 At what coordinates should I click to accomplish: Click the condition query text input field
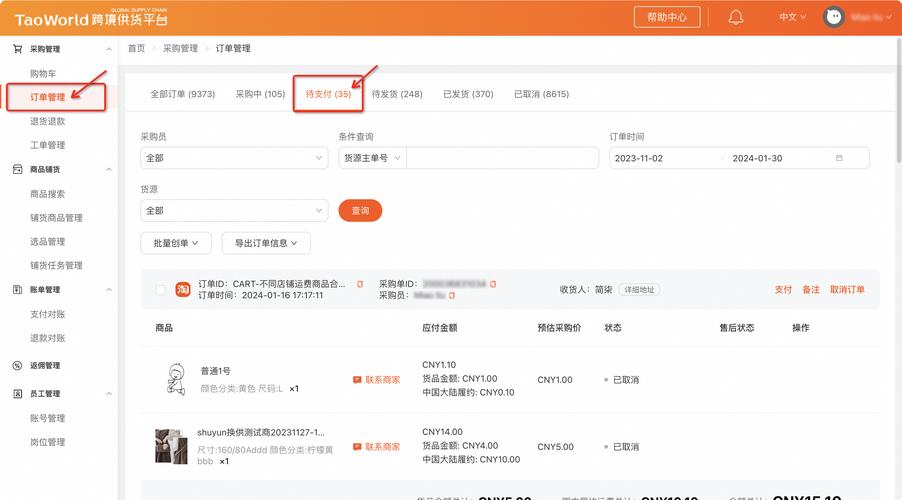pos(503,158)
